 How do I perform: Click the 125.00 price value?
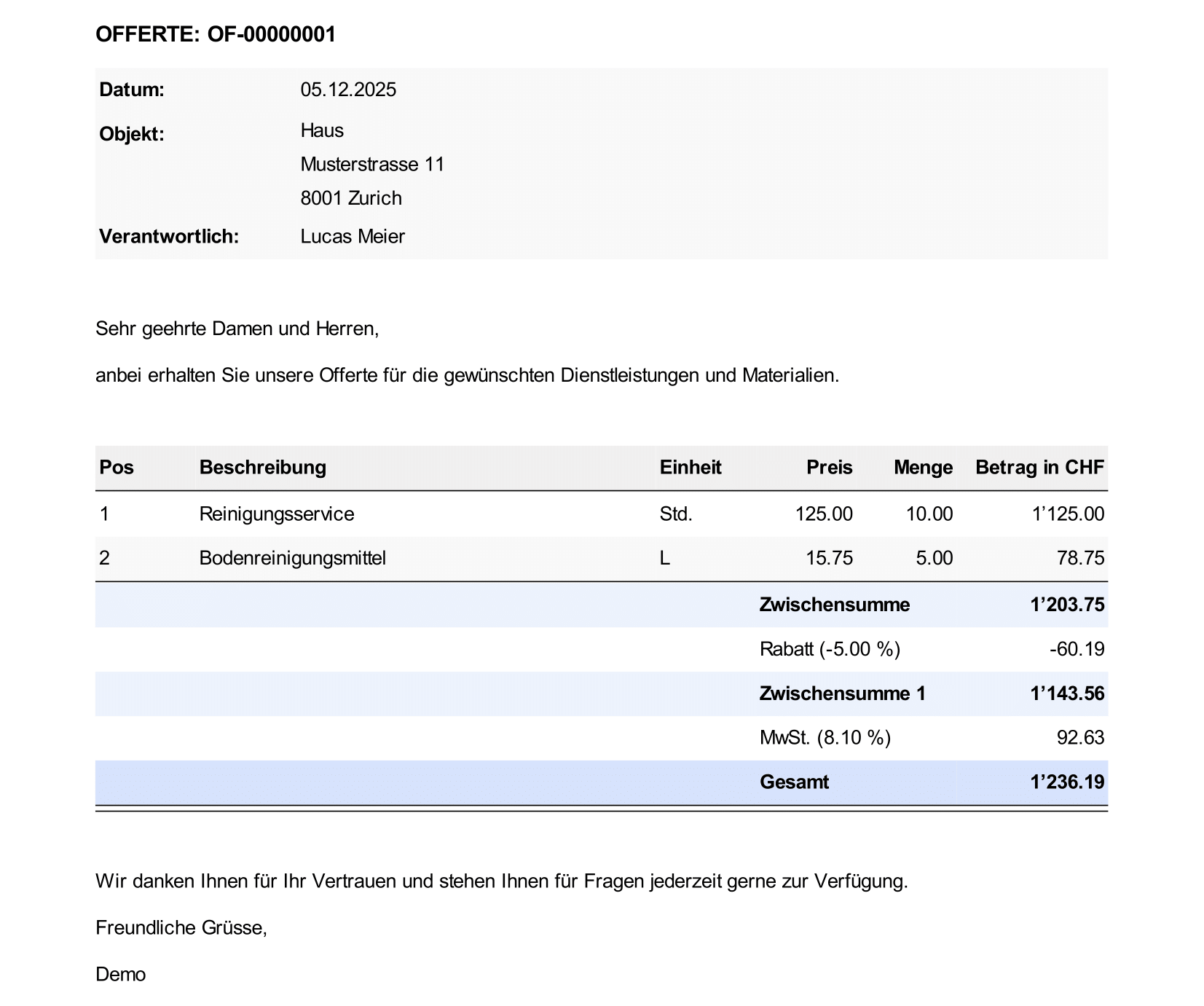pyautogui.click(x=824, y=514)
